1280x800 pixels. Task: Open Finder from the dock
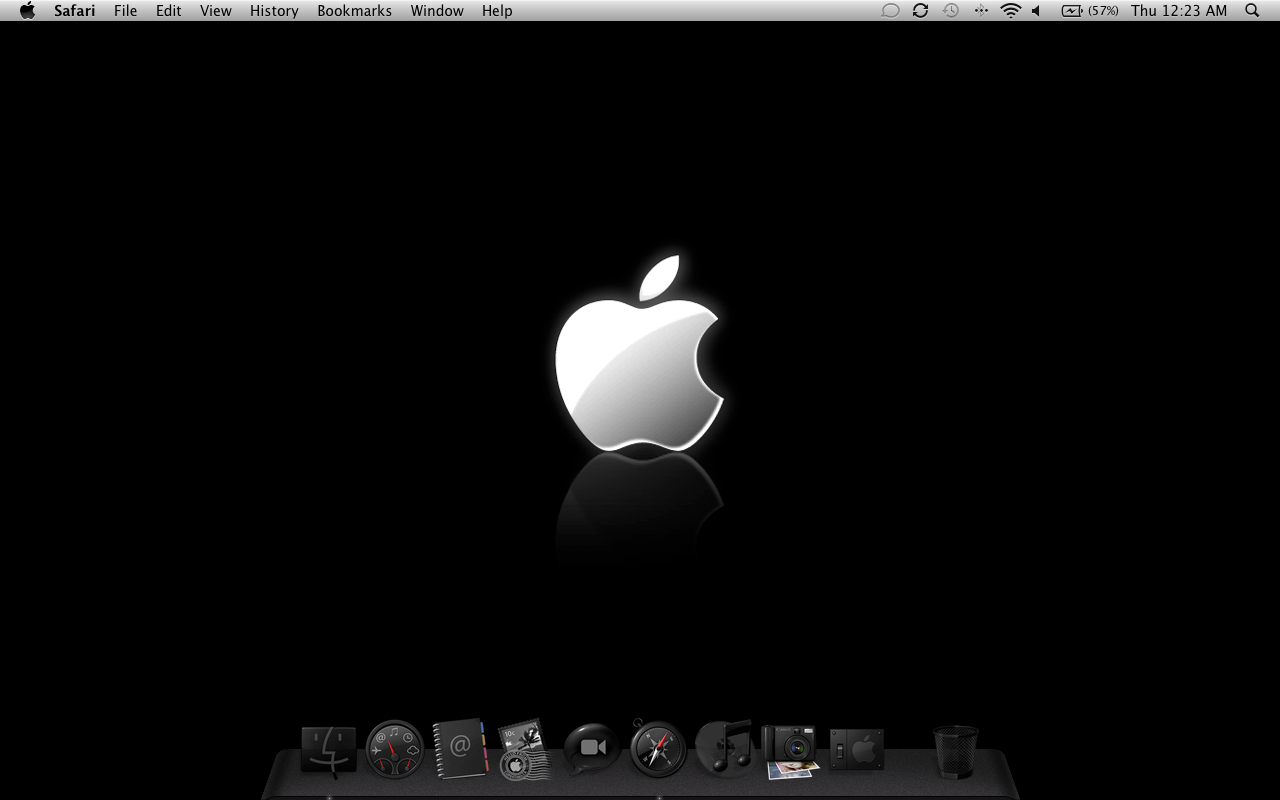[329, 751]
